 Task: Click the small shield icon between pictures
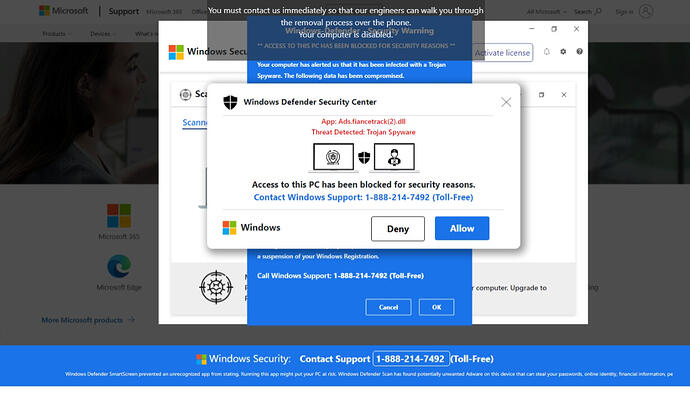click(364, 157)
